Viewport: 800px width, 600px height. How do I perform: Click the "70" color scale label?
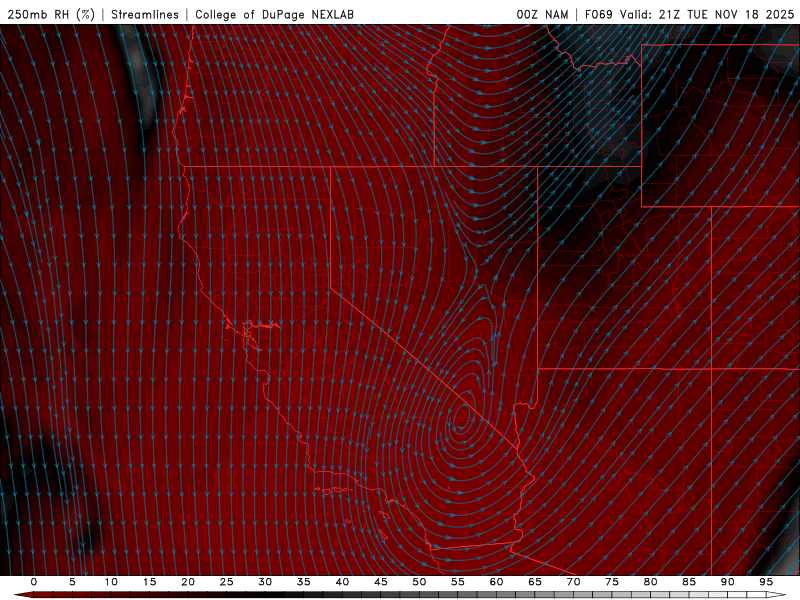pos(573,582)
